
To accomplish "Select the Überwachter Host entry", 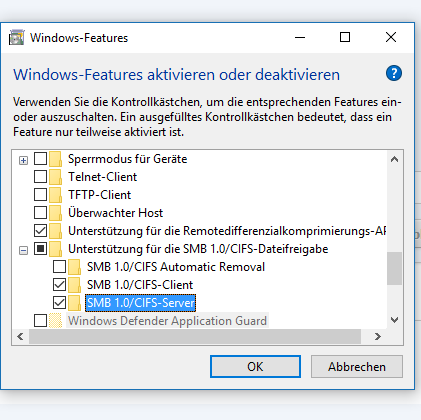I will pyautogui.click(x=115, y=213).
